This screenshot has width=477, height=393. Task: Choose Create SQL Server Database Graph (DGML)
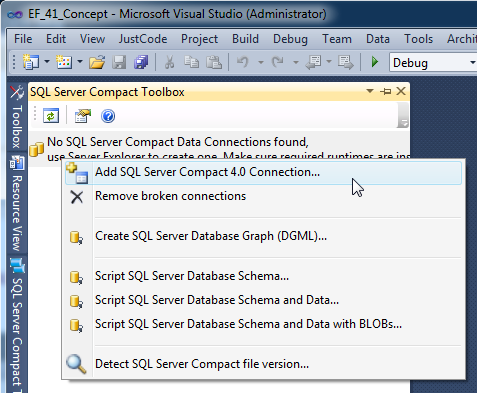click(263, 236)
